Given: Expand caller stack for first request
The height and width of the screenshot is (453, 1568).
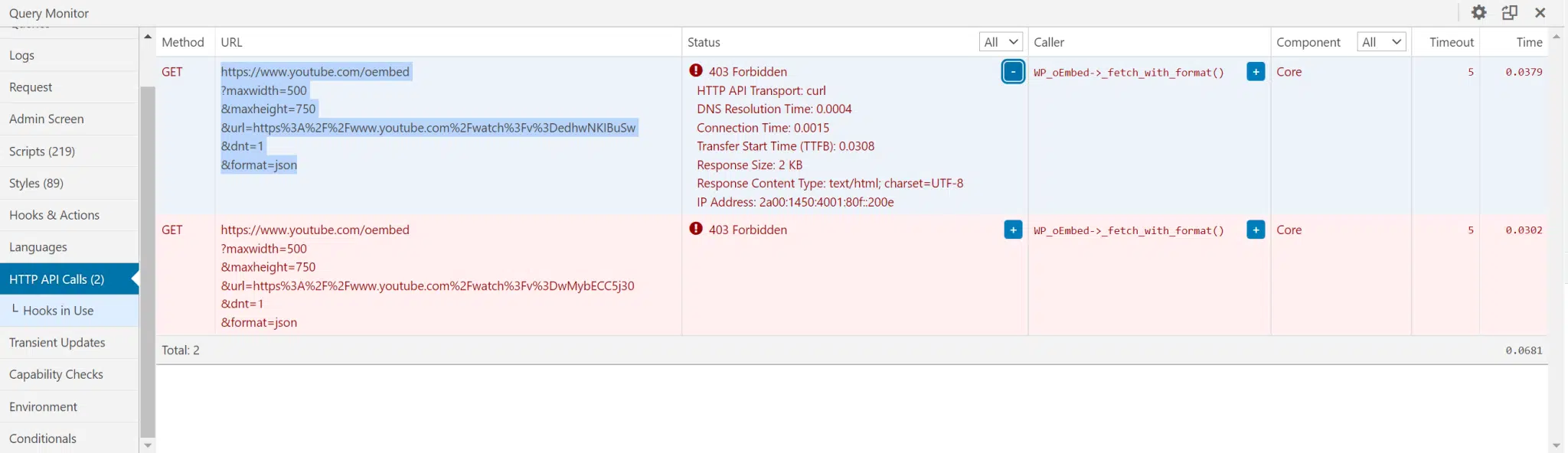Looking at the screenshot, I should [x=1255, y=72].
